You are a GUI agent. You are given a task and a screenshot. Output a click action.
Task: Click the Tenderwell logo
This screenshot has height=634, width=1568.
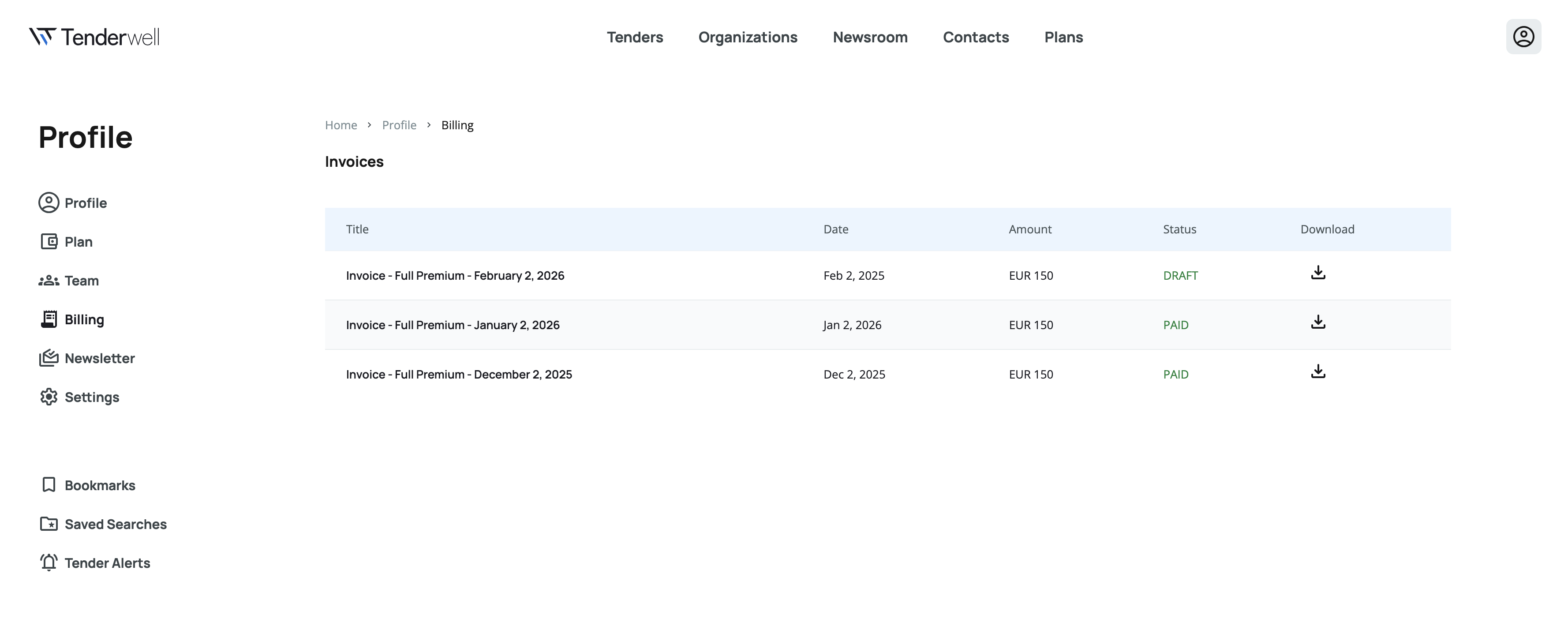[94, 37]
